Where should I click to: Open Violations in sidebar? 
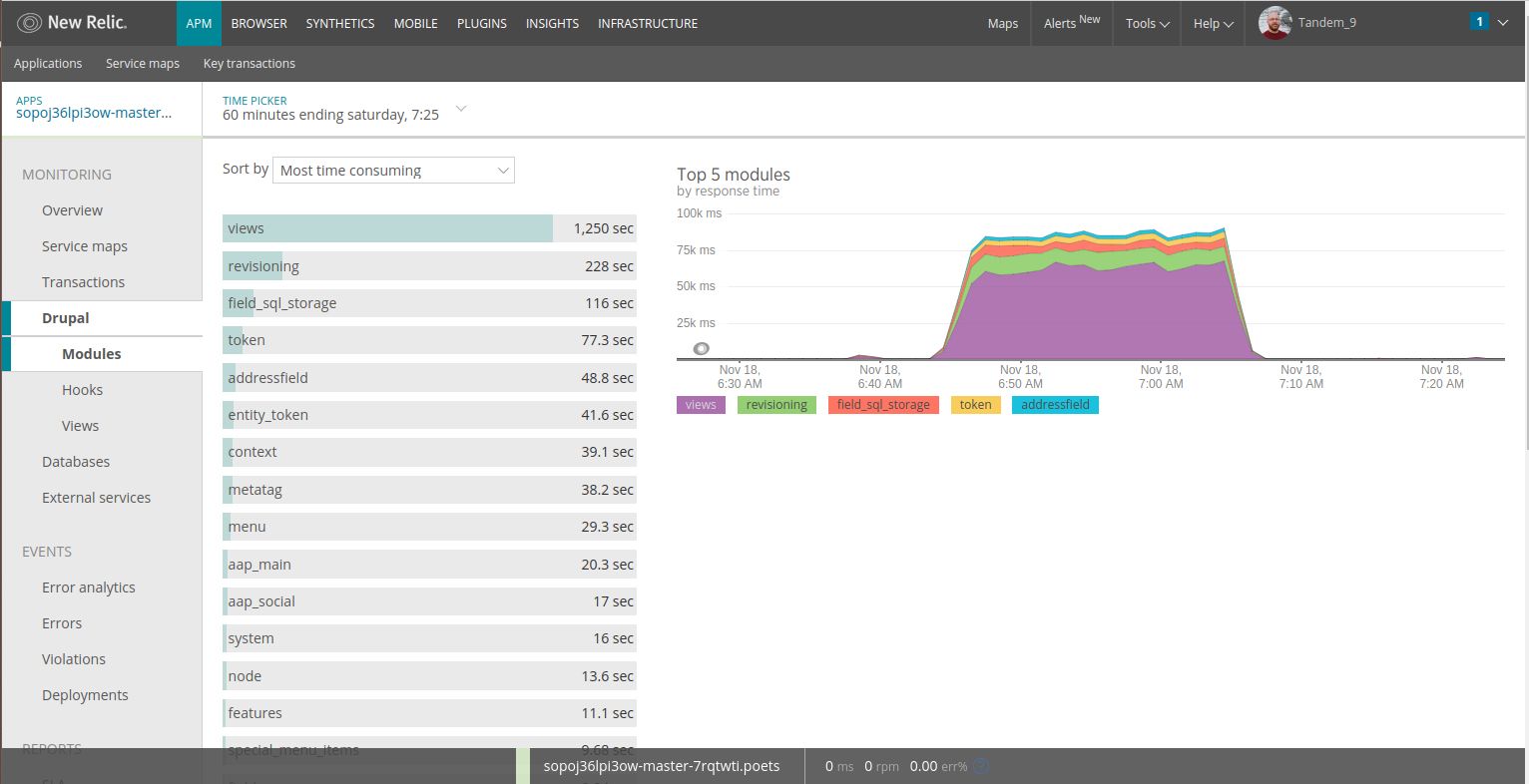[73, 659]
